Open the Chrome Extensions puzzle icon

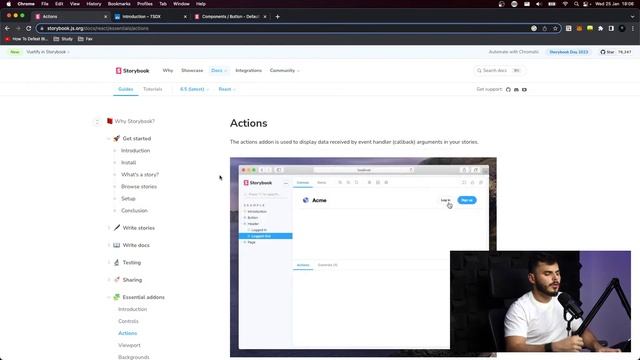[x=600, y=28]
